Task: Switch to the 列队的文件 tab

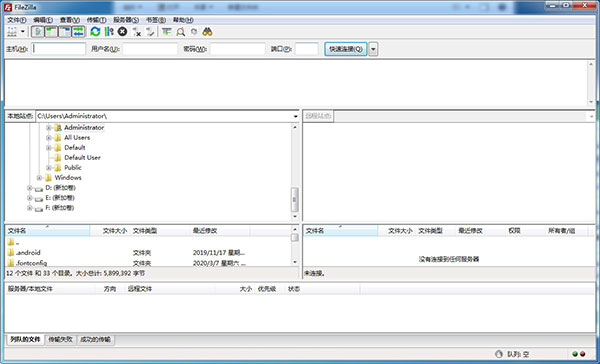Action: pyautogui.click(x=25, y=340)
